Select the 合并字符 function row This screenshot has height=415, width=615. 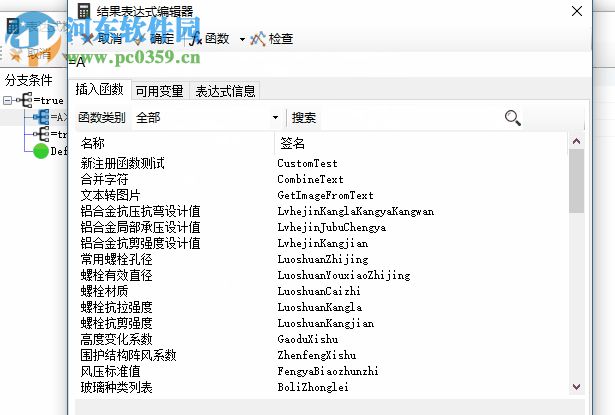tap(322, 179)
